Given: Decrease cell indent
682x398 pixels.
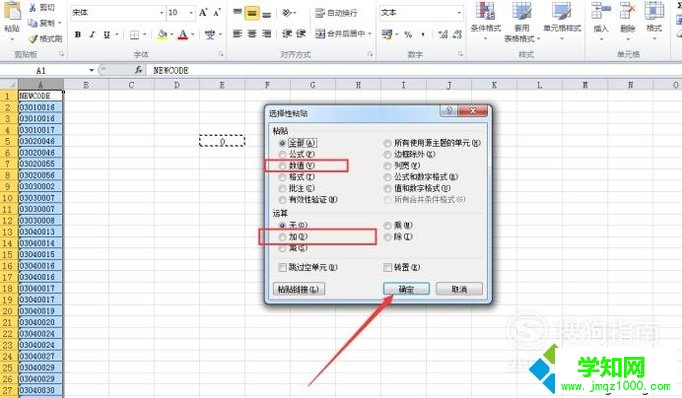Looking at the screenshot, I should pos(287,33).
